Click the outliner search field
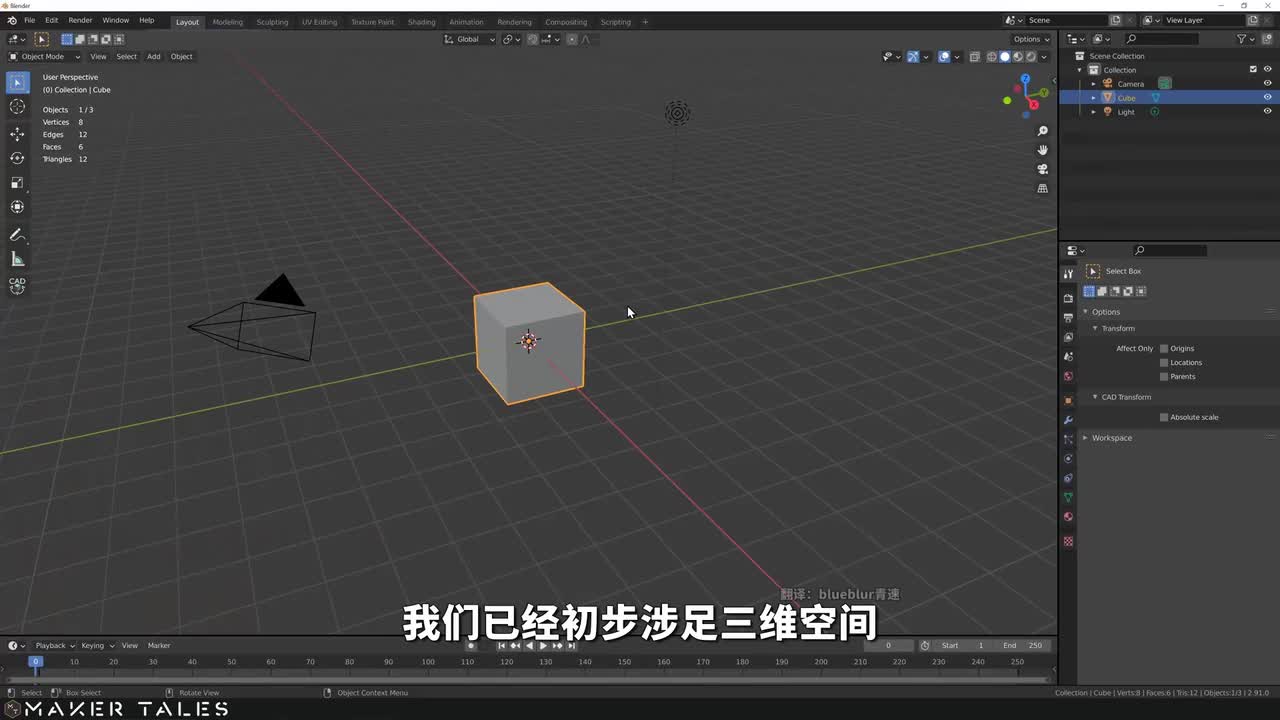 pos(1161,39)
